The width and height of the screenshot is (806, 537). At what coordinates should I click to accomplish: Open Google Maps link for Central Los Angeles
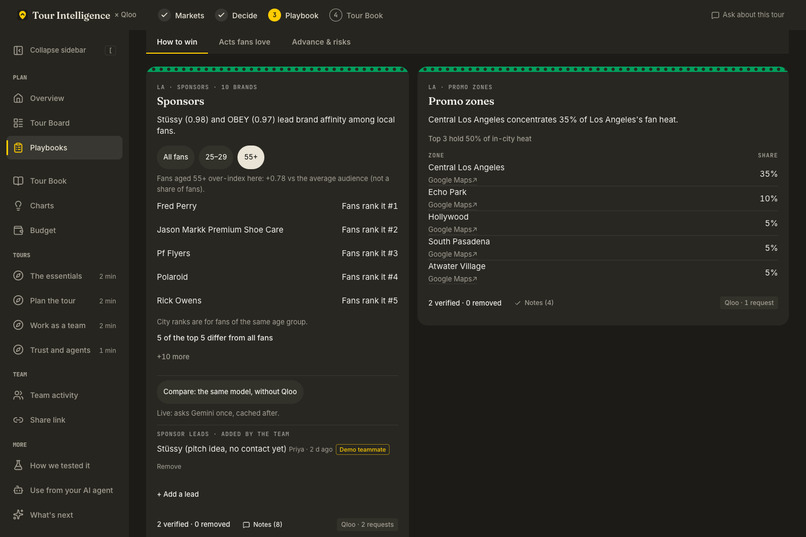[x=452, y=180]
